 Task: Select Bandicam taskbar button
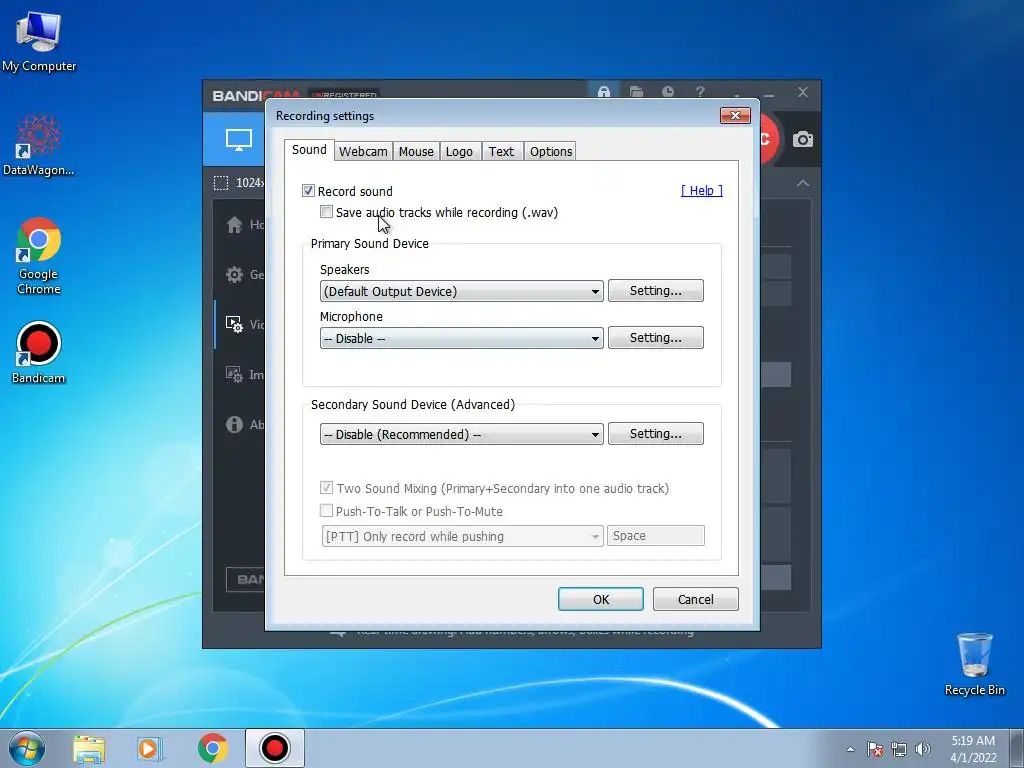[x=275, y=748]
